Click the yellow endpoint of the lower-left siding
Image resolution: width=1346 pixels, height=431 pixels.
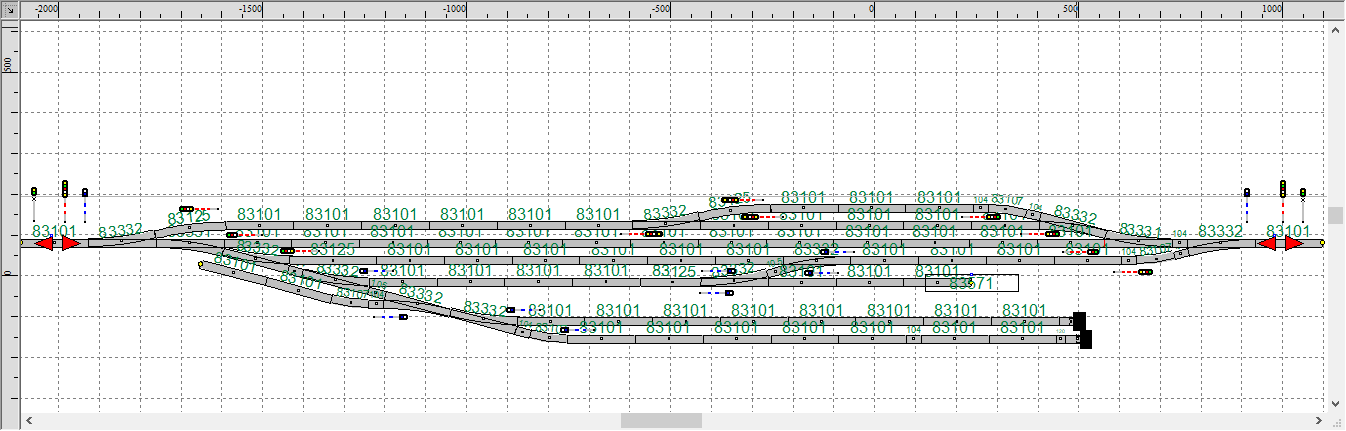[201, 264]
